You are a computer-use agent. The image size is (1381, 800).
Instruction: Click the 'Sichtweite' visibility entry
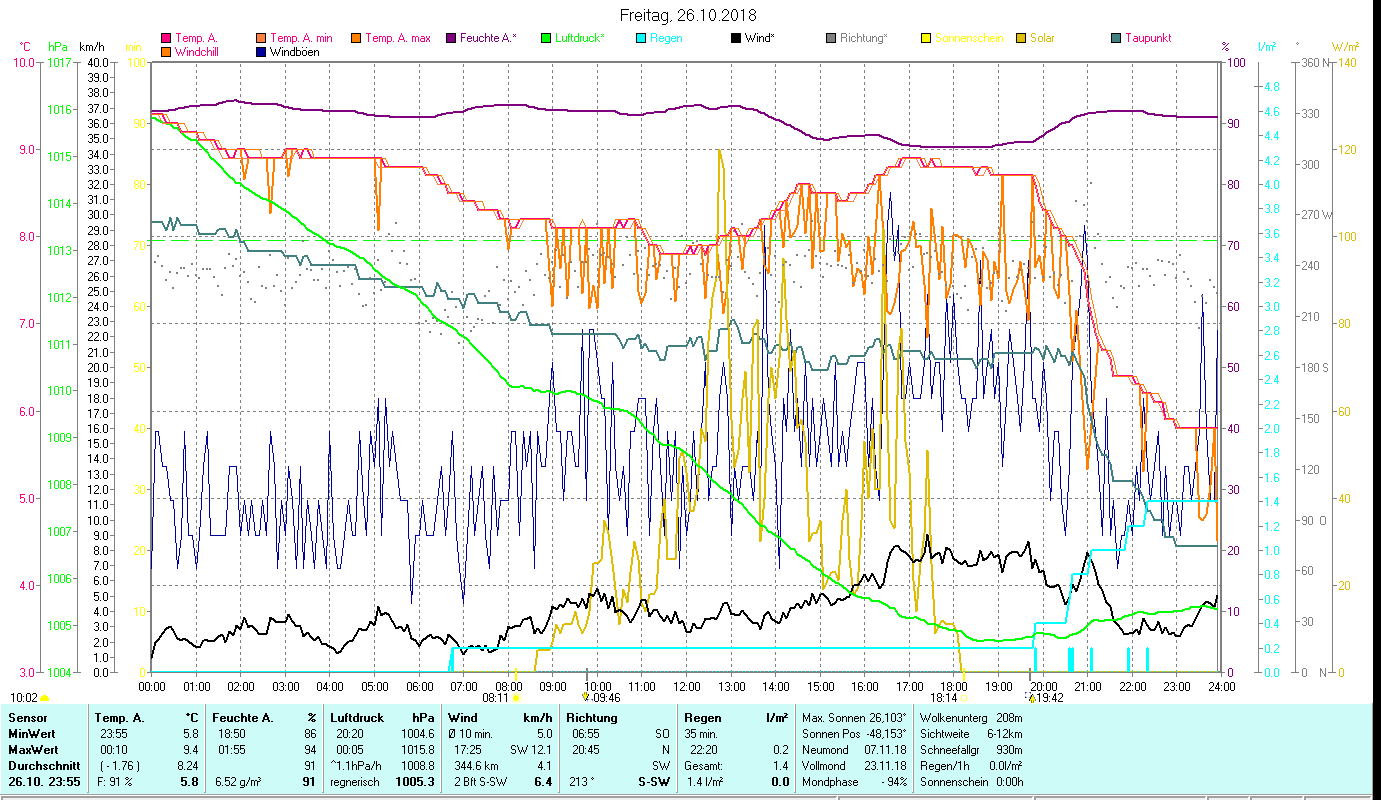pos(971,733)
